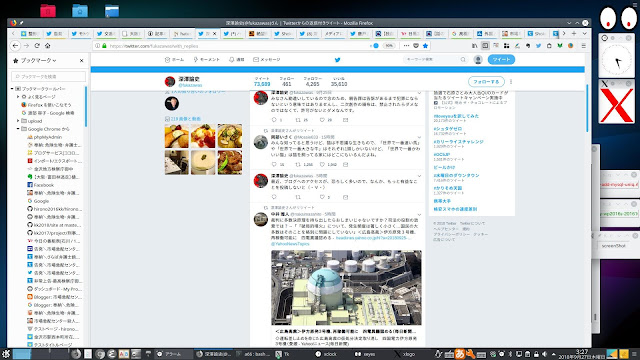640x360 pixels.
Task: Open the Firefox library icon in toolbar
Action: click(474, 46)
